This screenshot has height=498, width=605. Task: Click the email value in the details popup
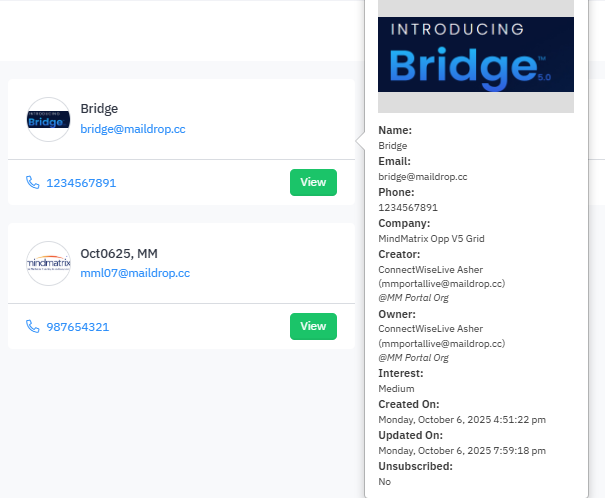(x=423, y=176)
